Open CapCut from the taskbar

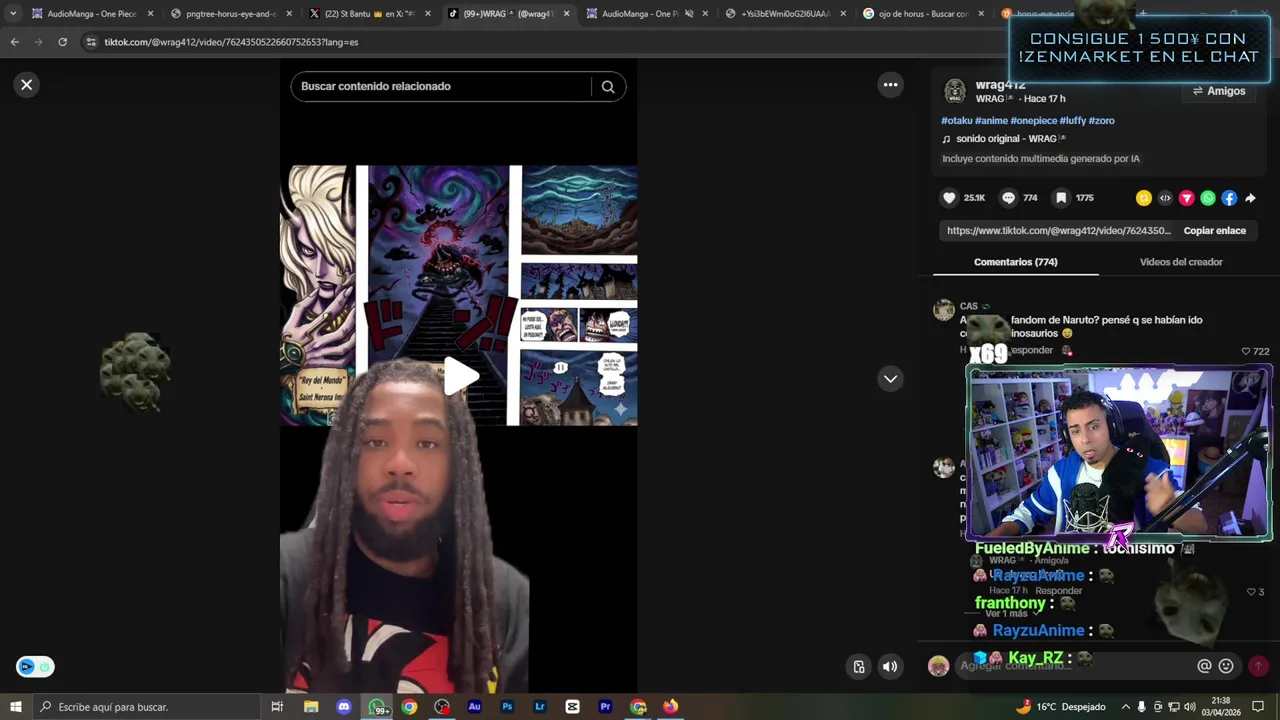tap(572, 707)
